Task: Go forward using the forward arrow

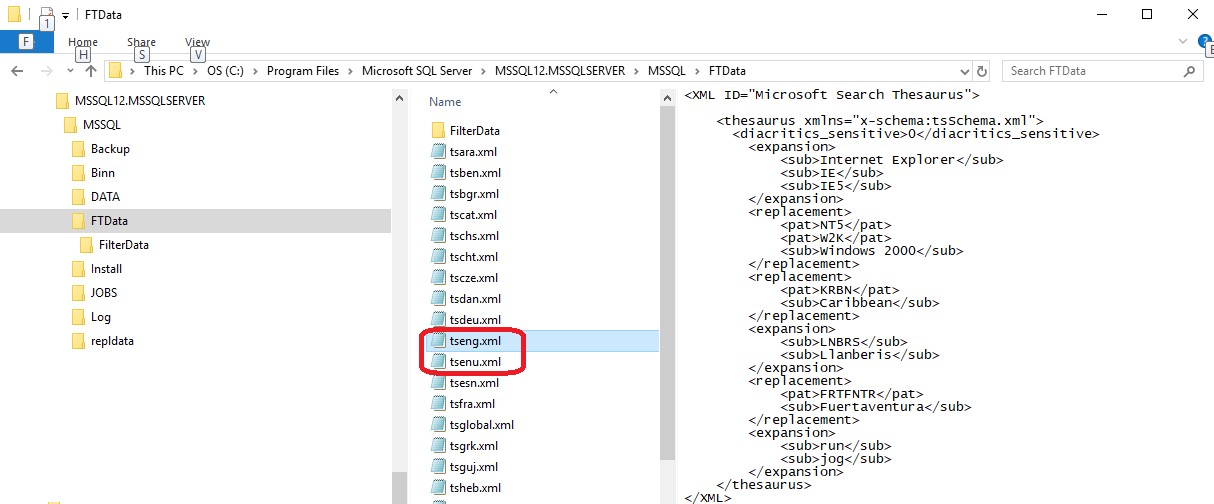Action: pyautogui.click(x=46, y=71)
